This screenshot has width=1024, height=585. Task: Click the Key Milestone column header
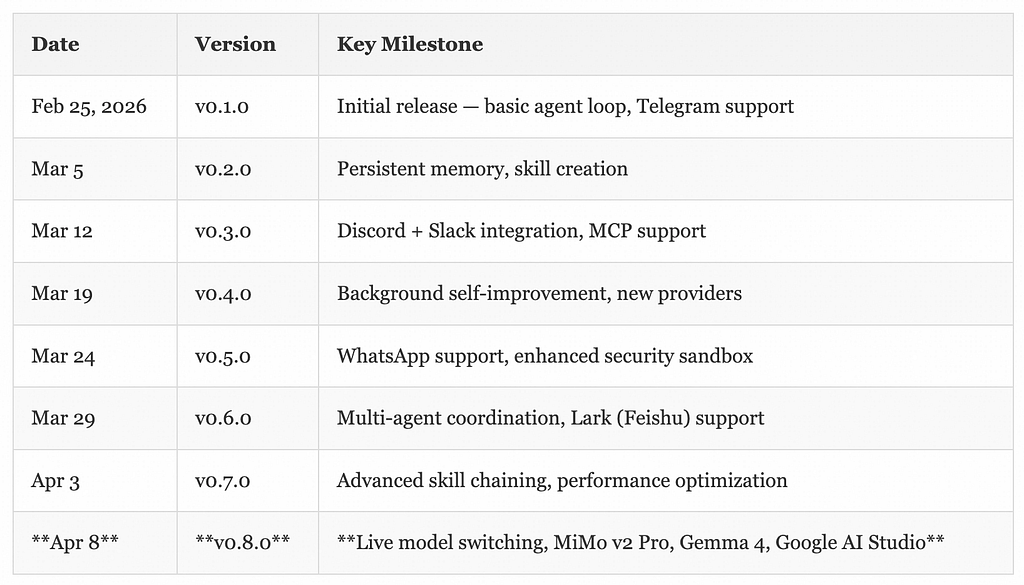point(410,44)
